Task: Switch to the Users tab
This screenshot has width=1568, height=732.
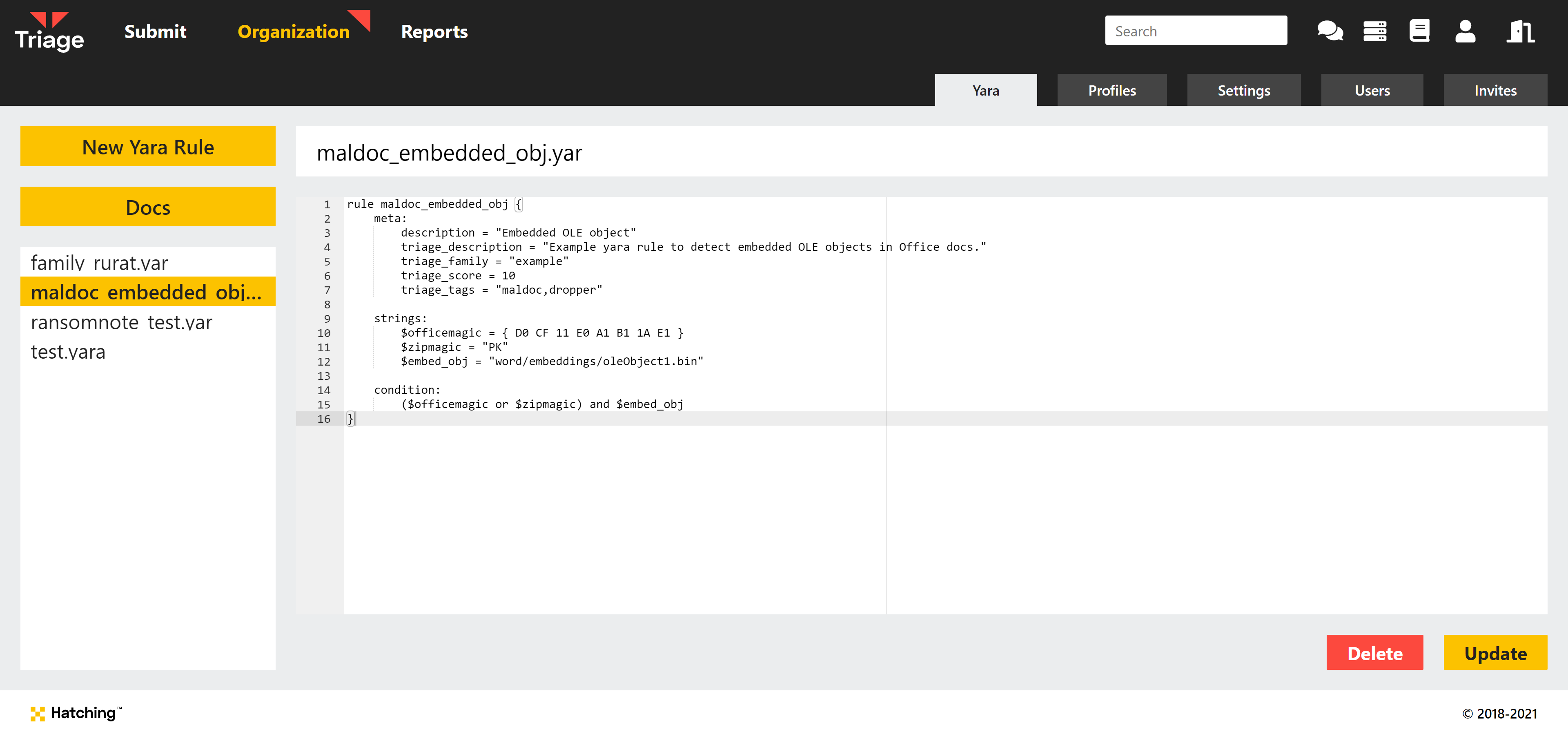Action: 1372,90
